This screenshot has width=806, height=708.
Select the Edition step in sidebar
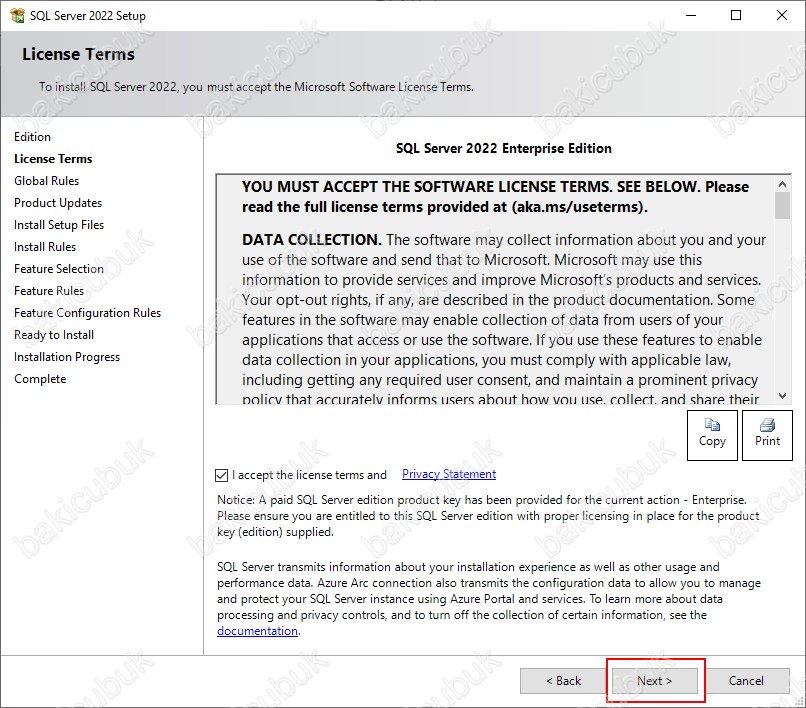click(32, 137)
